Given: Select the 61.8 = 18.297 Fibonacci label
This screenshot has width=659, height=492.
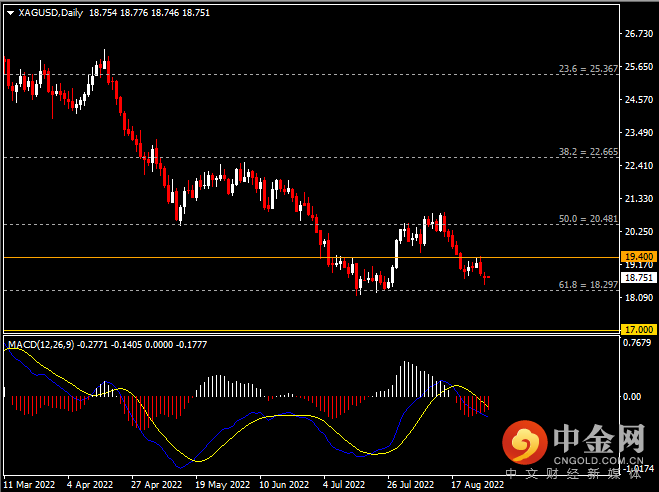Looking at the screenshot, I should pyautogui.click(x=588, y=285).
